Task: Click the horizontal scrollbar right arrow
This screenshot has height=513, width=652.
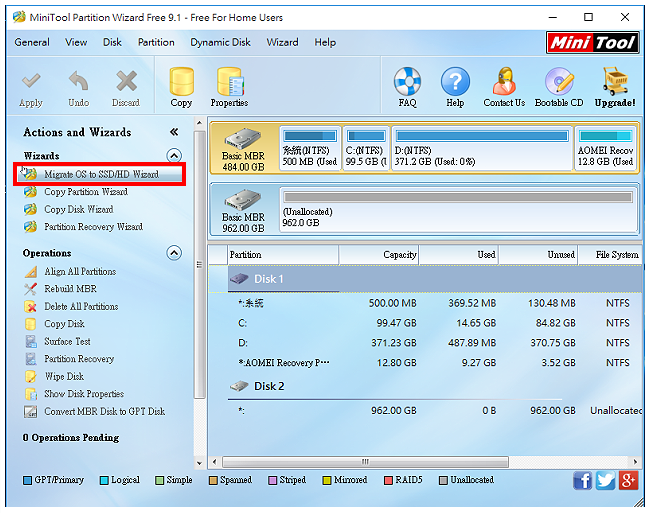Action: pyautogui.click(x=635, y=462)
